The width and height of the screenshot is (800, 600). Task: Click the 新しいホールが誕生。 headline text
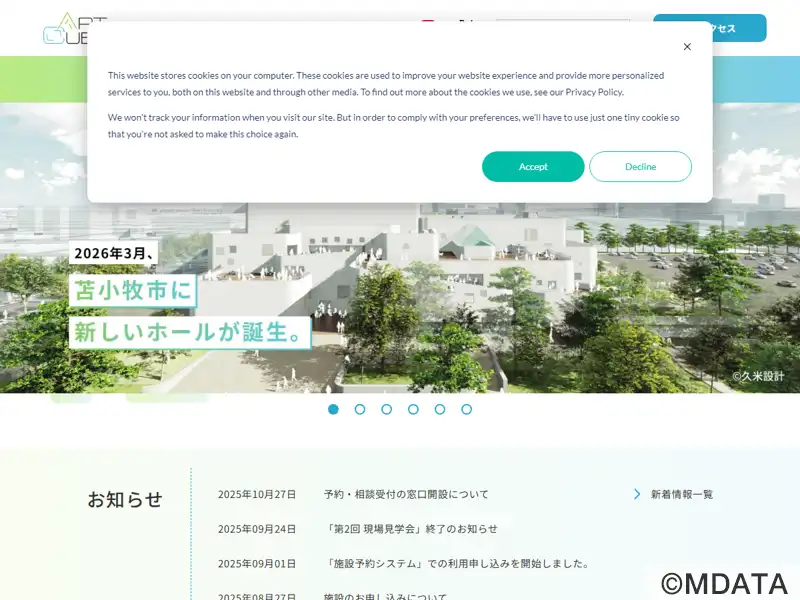[190, 333]
